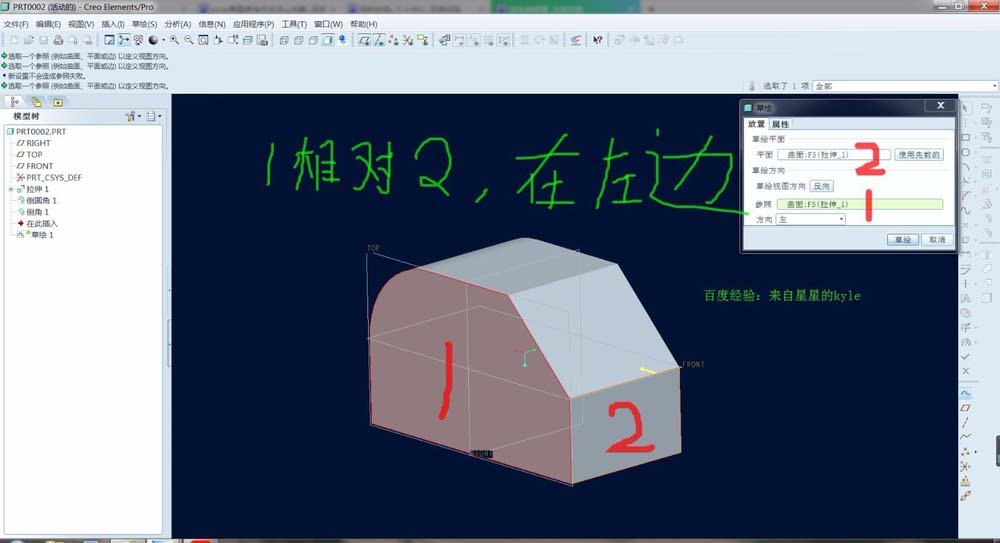Select shaded display mode icon
Viewport: 1000px width, 543px height.
tap(328, 40)
